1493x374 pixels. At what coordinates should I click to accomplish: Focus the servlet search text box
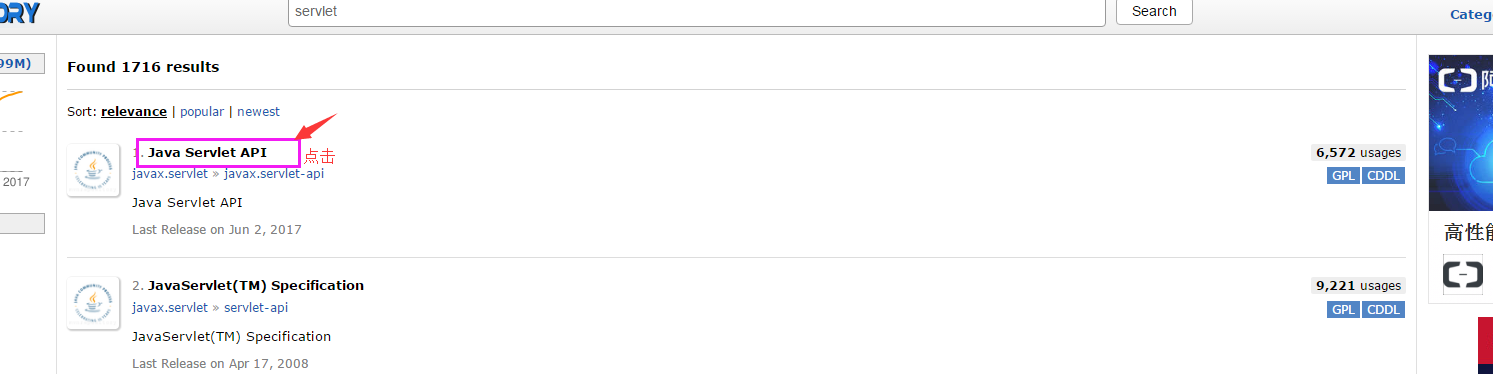point(697,12)
